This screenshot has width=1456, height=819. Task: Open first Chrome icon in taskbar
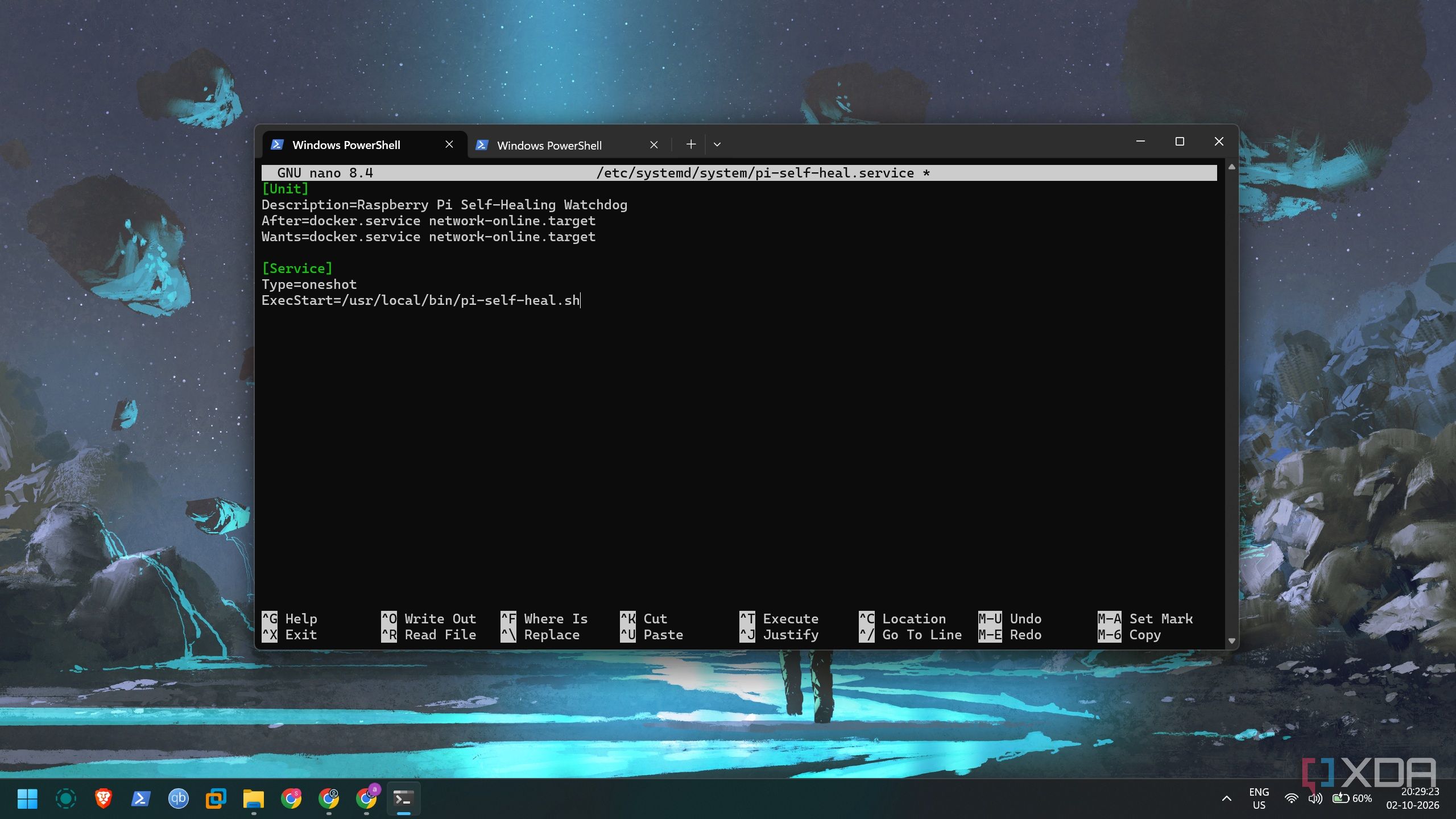point(291,799)
